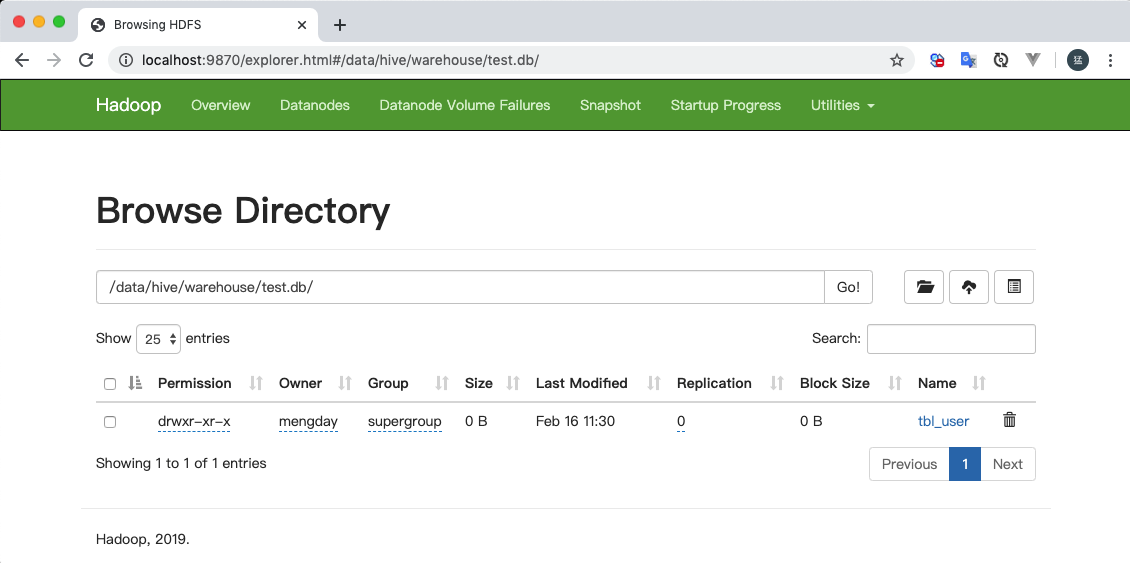Open the Datanodes nav item
Screen dimensions: 1130x563
pos(315,105)
